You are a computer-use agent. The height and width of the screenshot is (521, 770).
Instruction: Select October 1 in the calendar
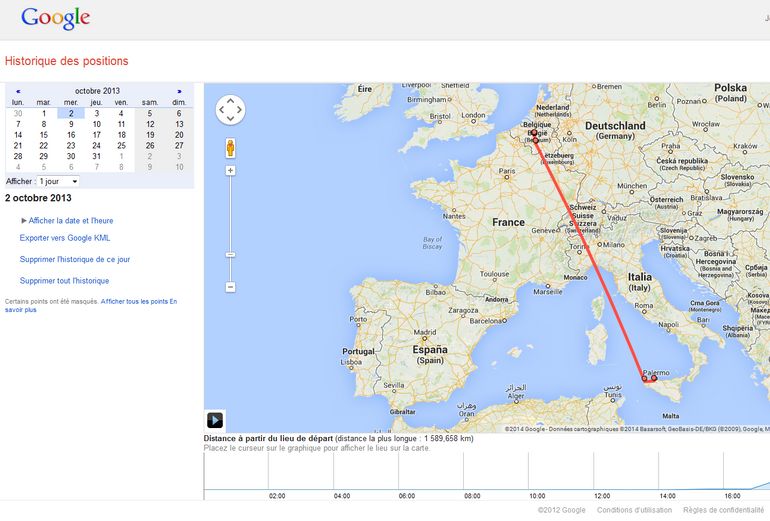44,113
